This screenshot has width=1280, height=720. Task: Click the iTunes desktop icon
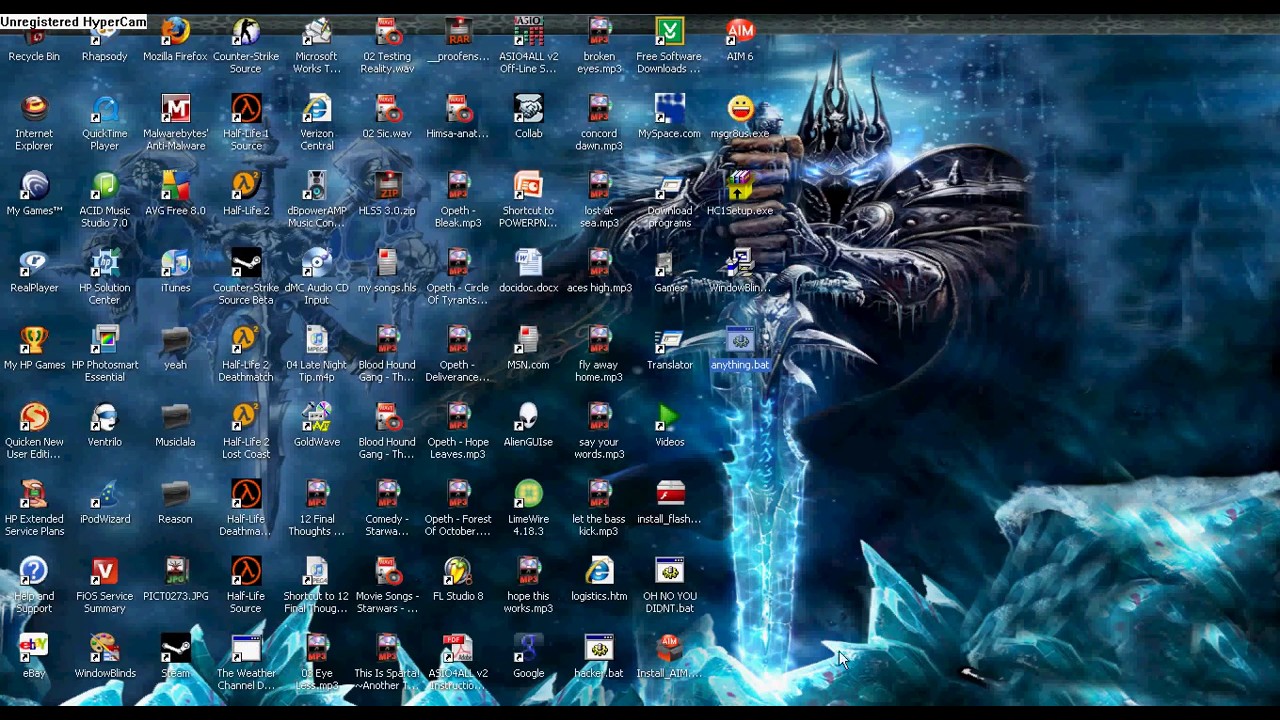[175, 270]
